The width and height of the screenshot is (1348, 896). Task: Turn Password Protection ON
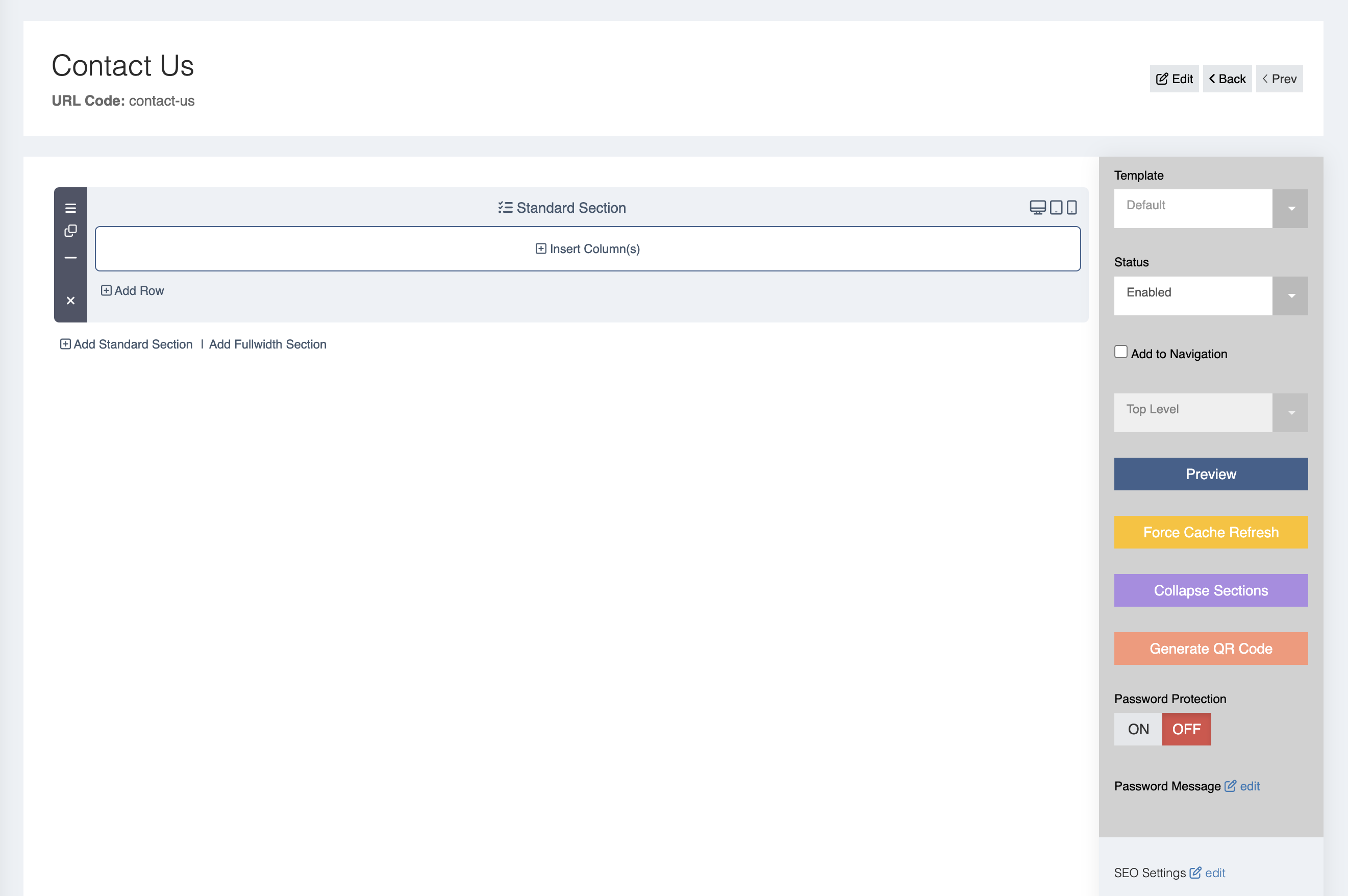click(1138, 729)
